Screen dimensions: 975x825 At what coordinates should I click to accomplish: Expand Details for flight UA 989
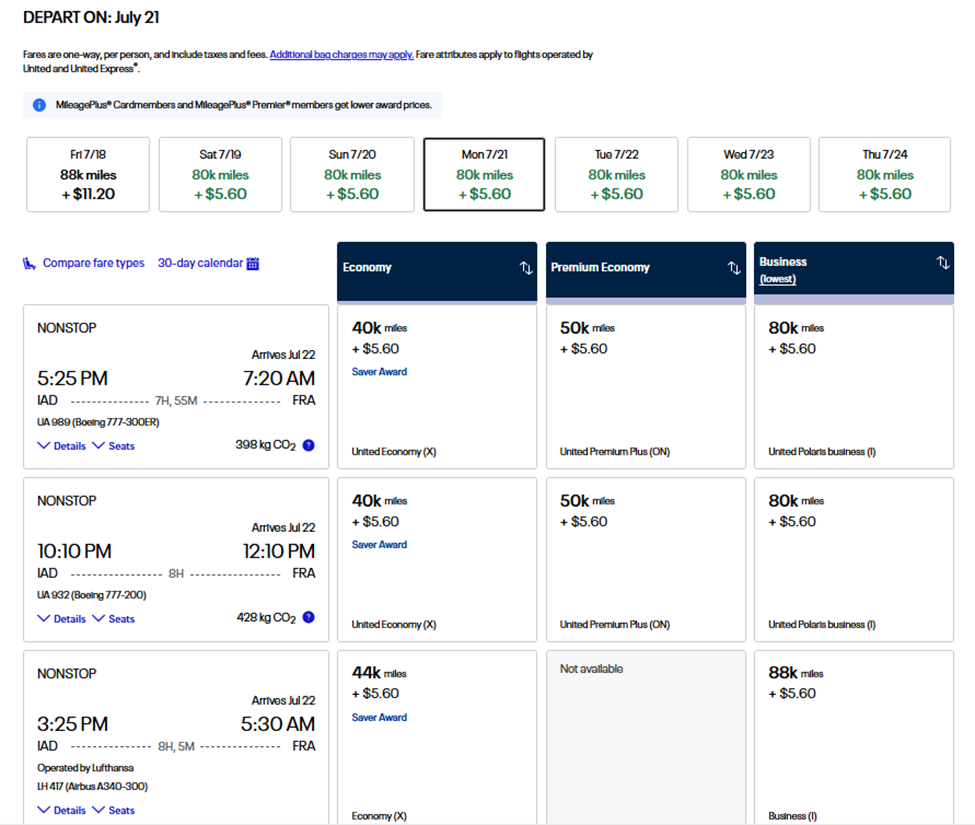[x=62, y=446]
